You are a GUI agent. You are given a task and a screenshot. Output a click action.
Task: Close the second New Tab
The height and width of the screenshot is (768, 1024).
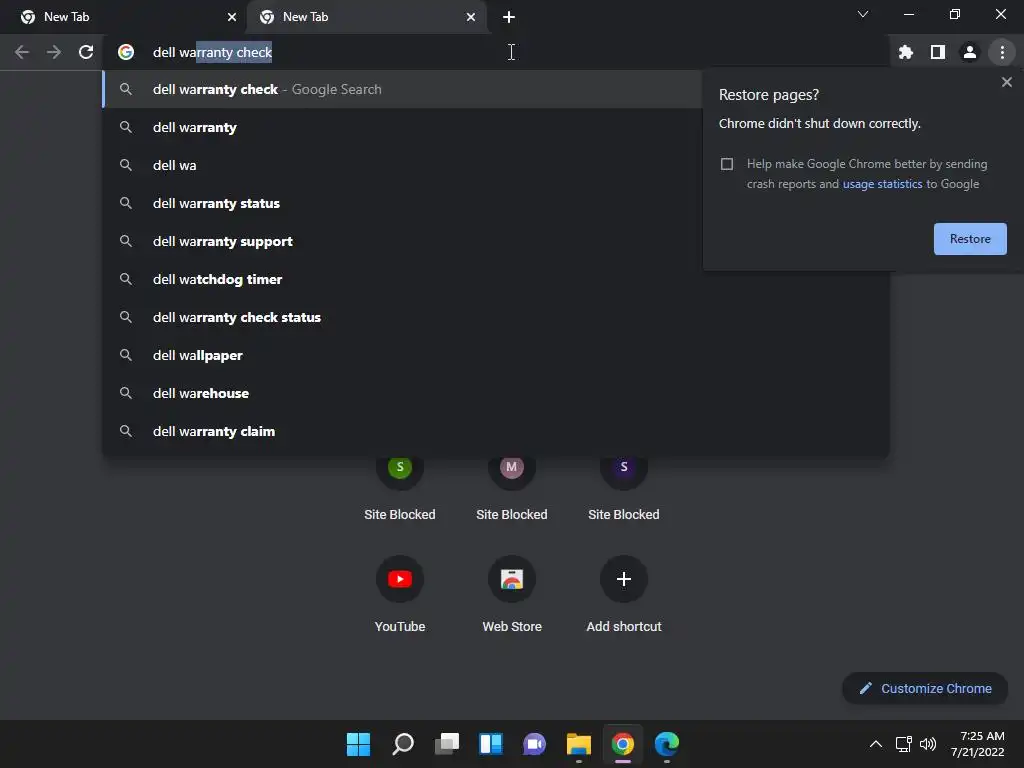pos(471,17)
